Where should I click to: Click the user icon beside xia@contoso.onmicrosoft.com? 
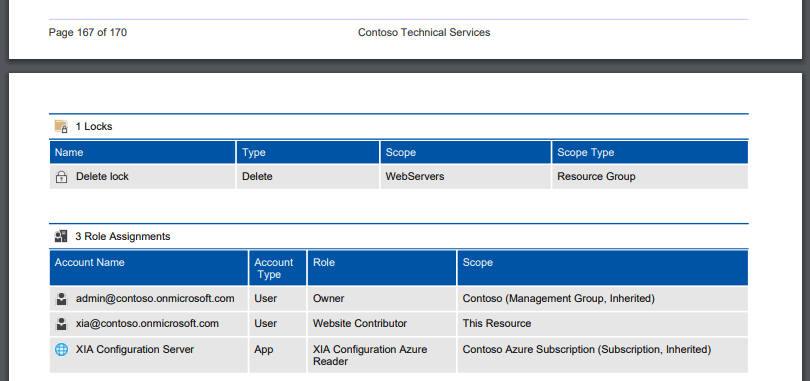pyautogui.click(x=61, y=324)
